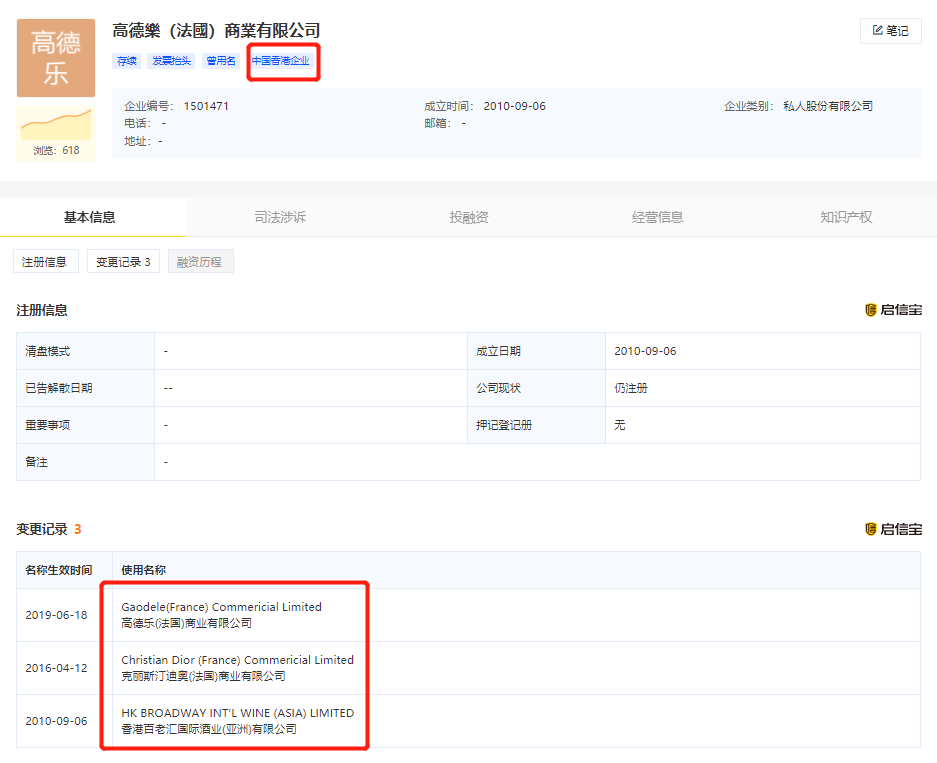Open the browsing trend chart thumbnail
The image size is (937, 763).
click(56, 124)
